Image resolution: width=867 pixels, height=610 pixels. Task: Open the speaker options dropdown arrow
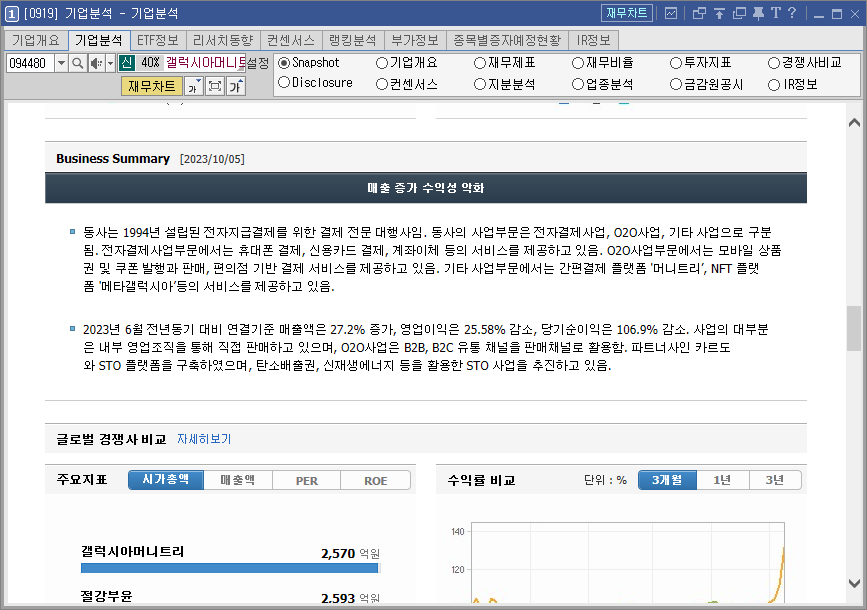click(x=110, y=64)
